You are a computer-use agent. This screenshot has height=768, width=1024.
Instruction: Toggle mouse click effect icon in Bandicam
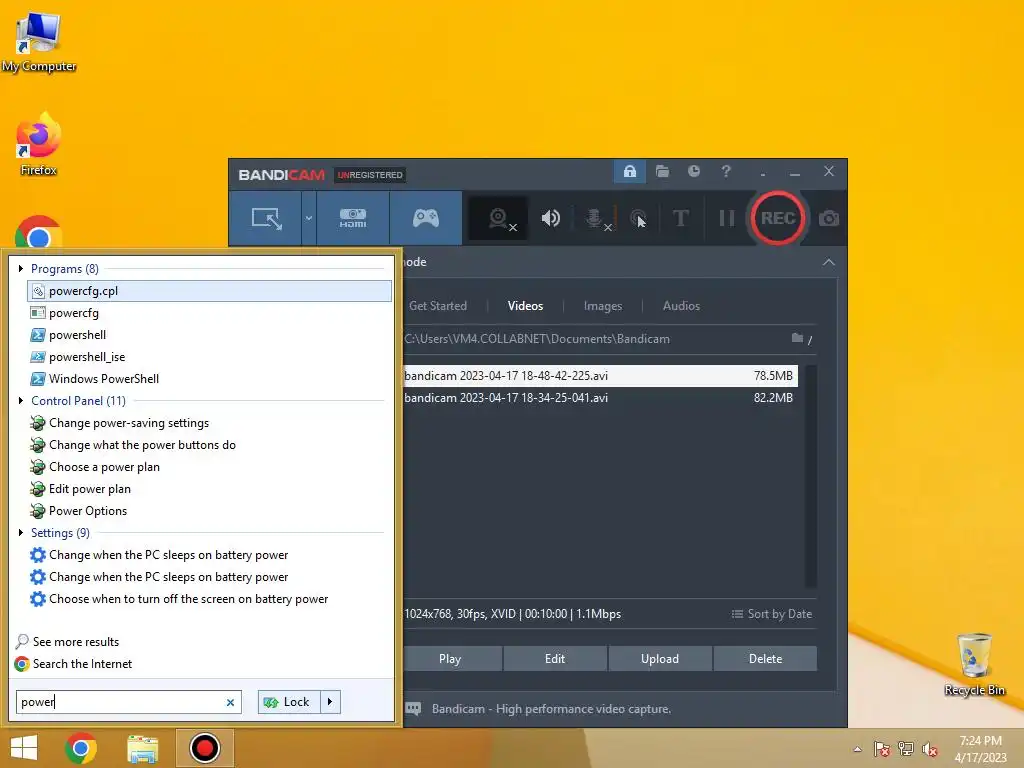click(x=638, y=218)
